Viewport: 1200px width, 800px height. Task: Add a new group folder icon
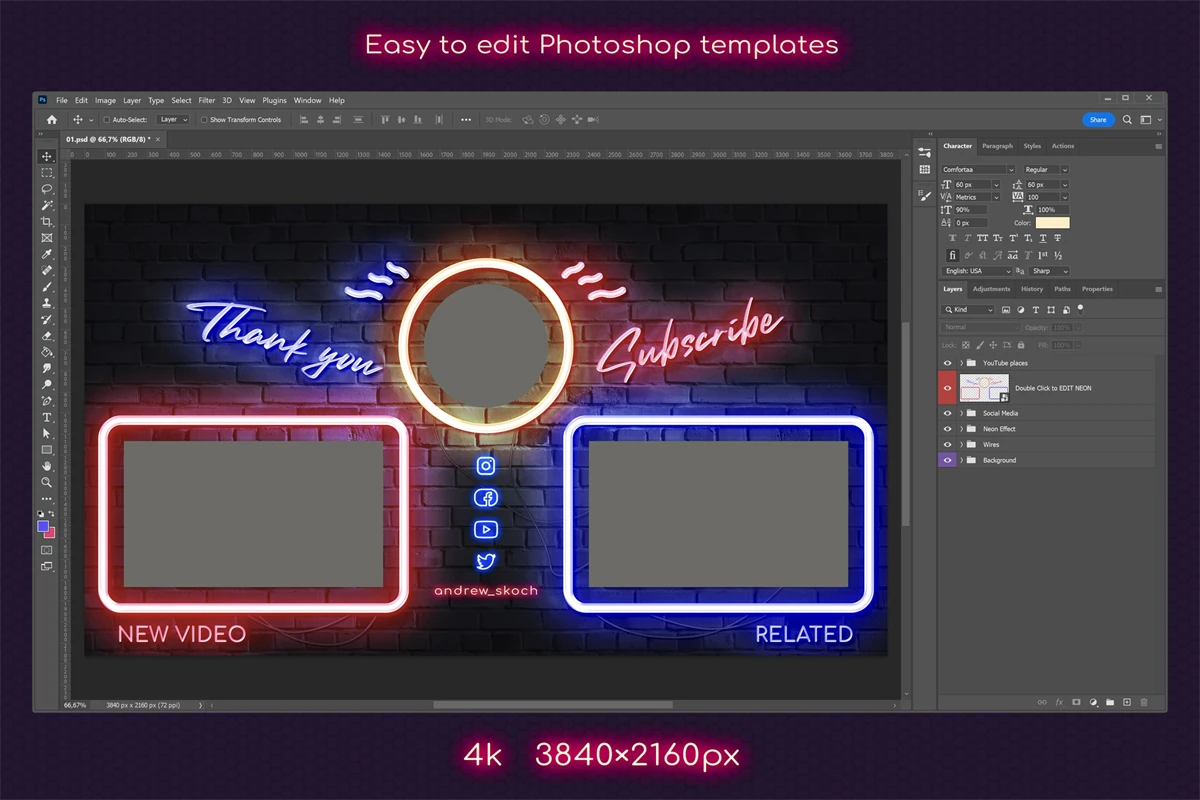pyautogui.click(x=1109, y=702)
